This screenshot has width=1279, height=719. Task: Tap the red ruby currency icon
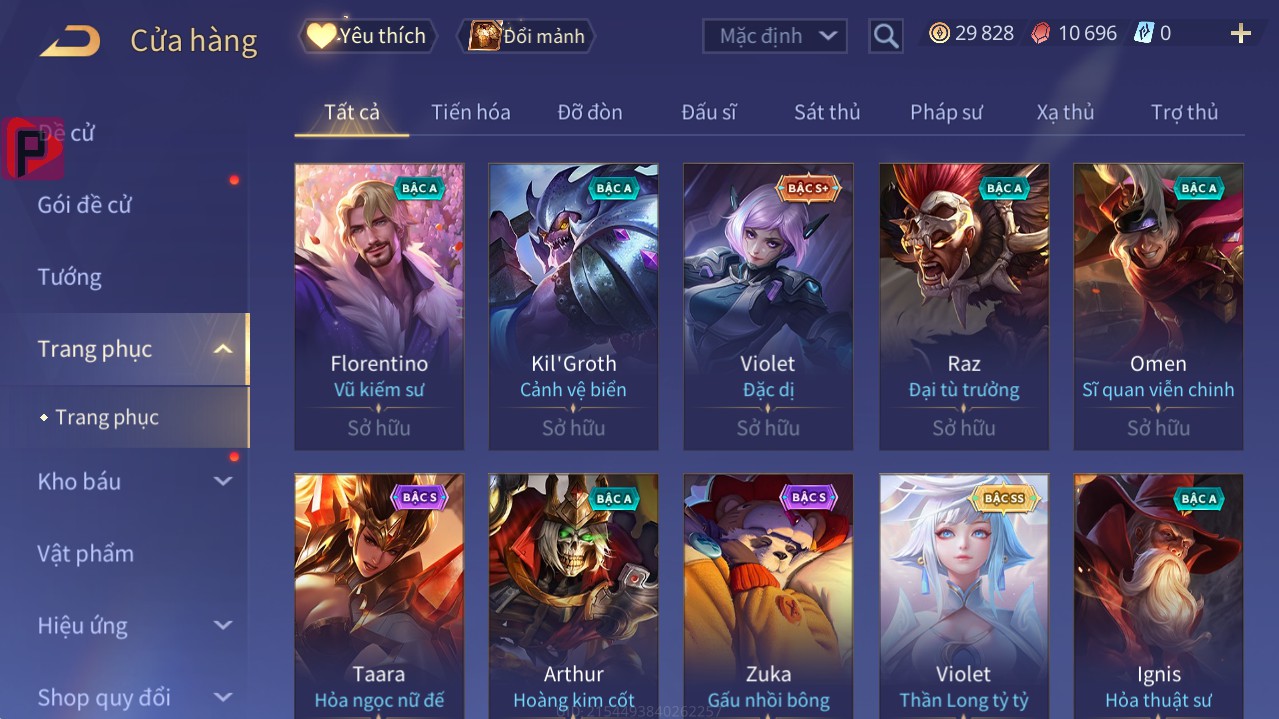pos(1041,33)
